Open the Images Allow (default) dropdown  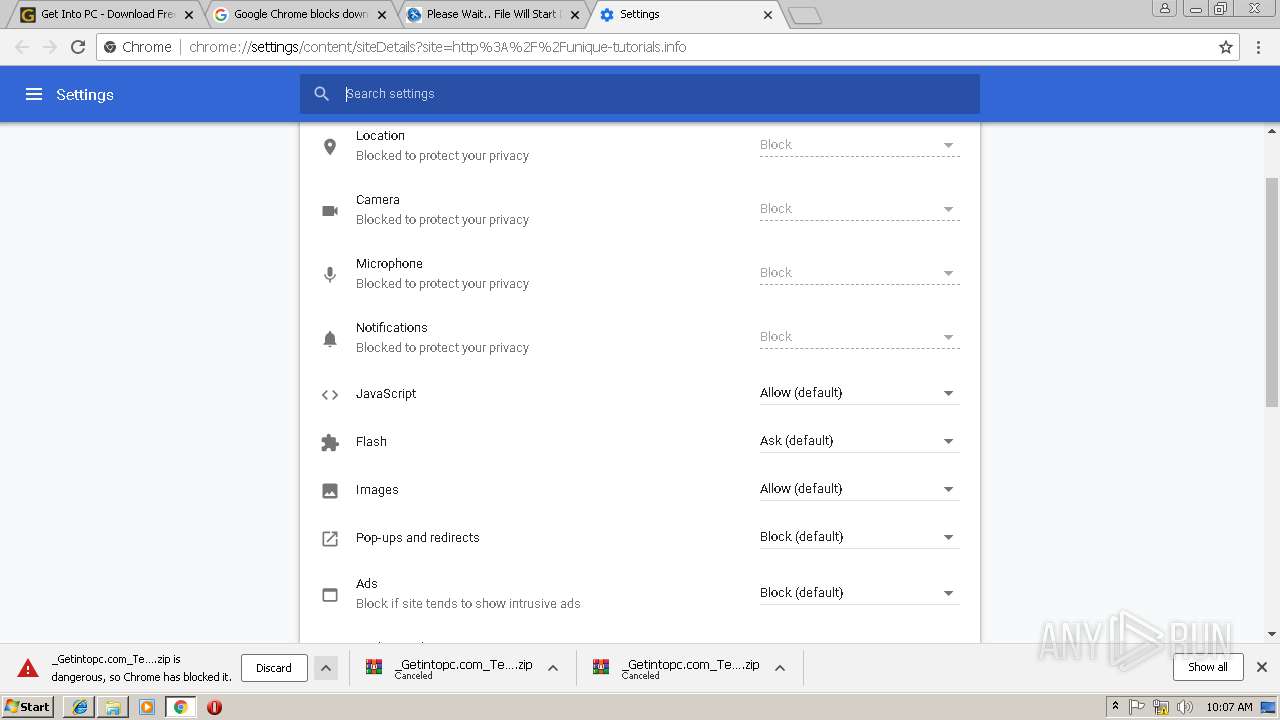tap(860, 489)
